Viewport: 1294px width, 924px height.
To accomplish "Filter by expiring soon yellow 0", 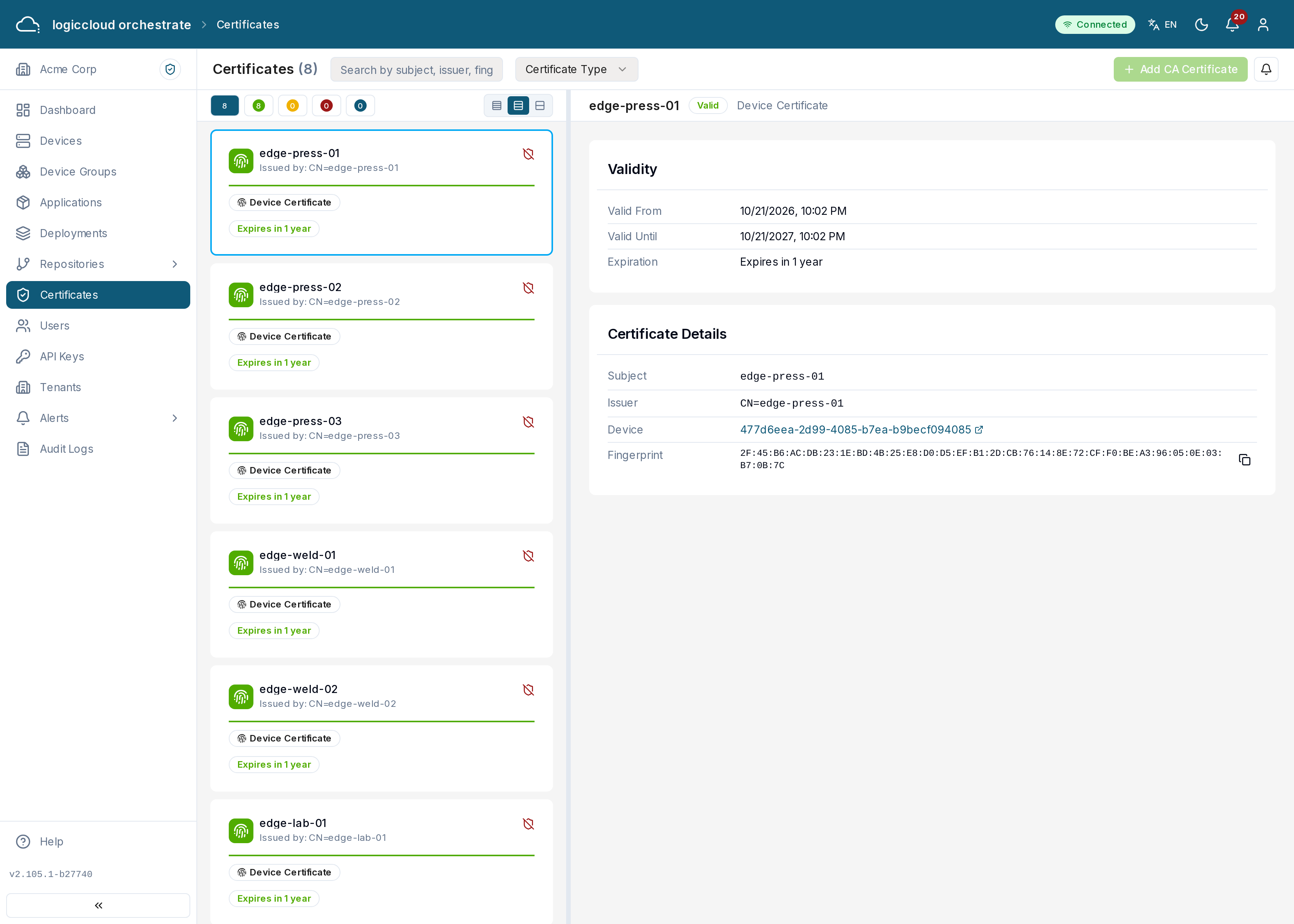I will pos(292,106).
